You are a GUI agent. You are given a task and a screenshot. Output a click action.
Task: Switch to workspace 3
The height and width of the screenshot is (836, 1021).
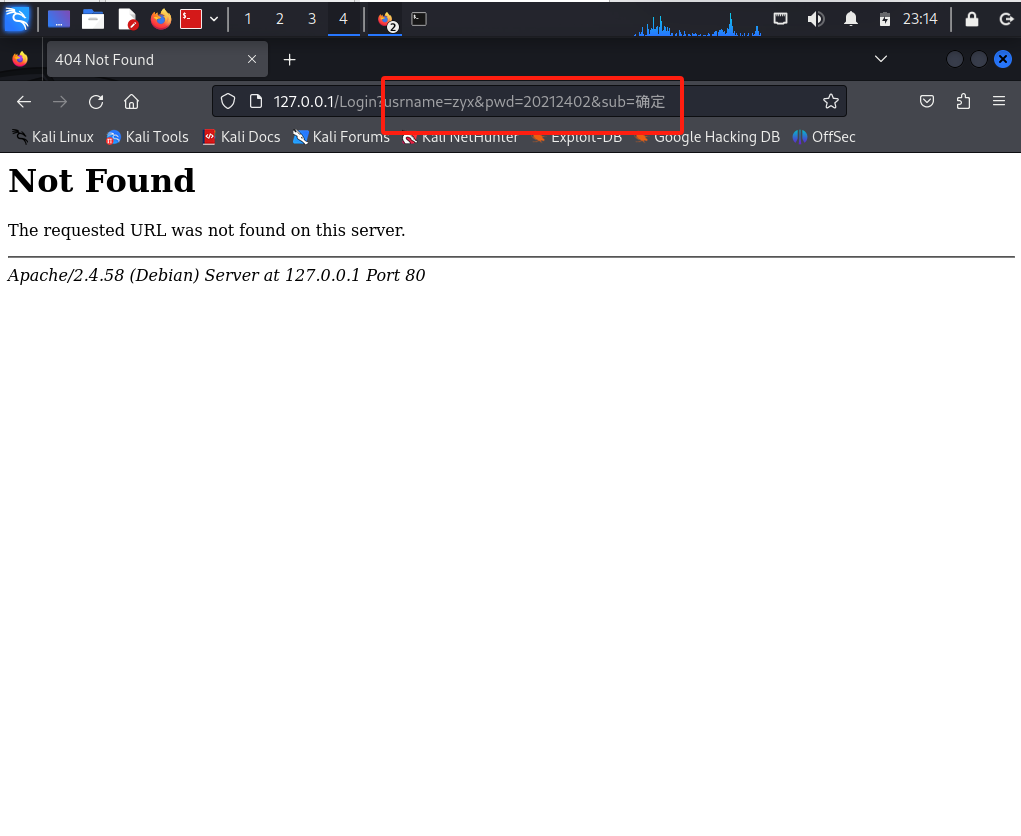pos(312,19)
